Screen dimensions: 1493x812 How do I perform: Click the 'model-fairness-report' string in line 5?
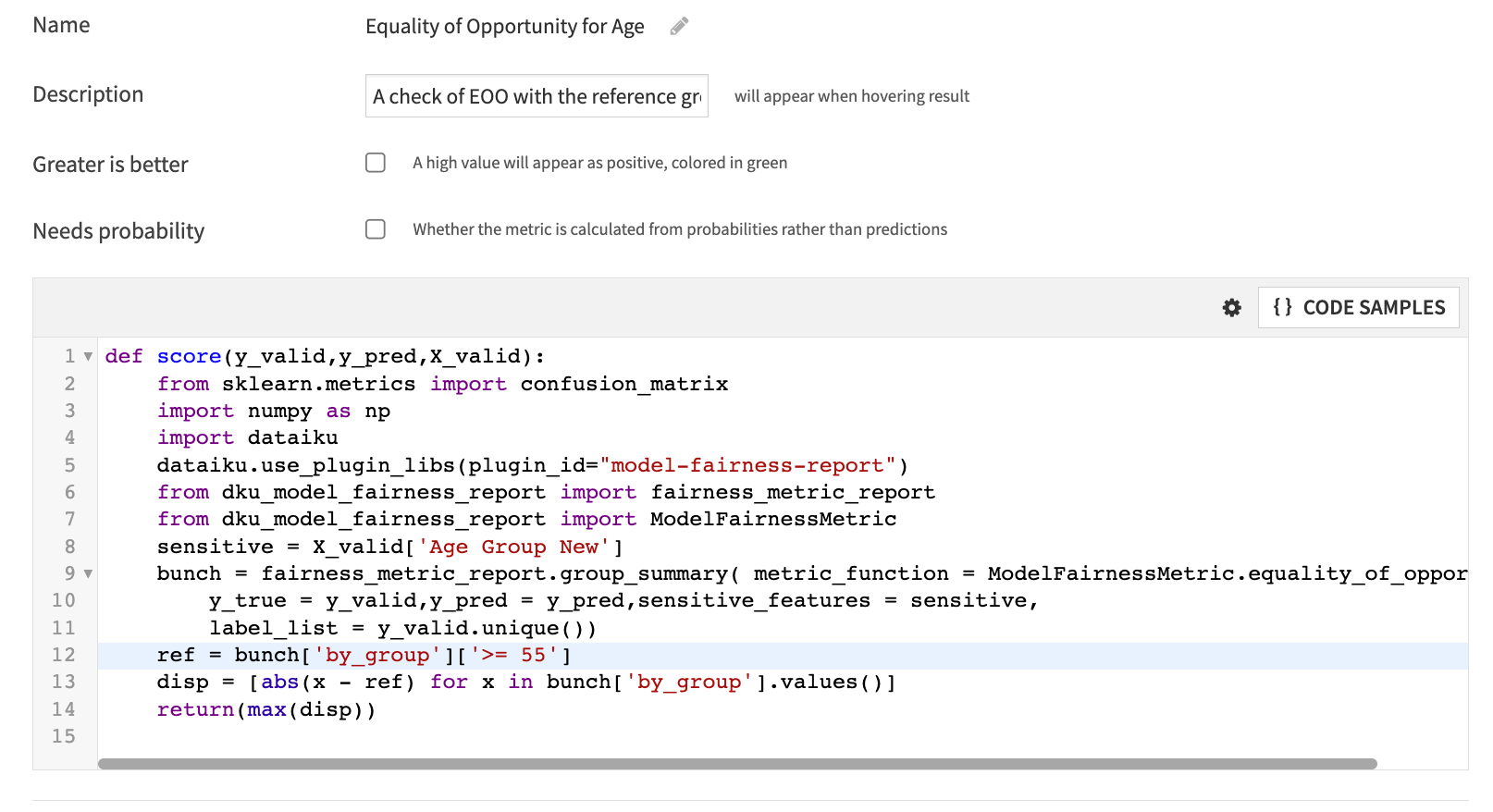point(747,465)
